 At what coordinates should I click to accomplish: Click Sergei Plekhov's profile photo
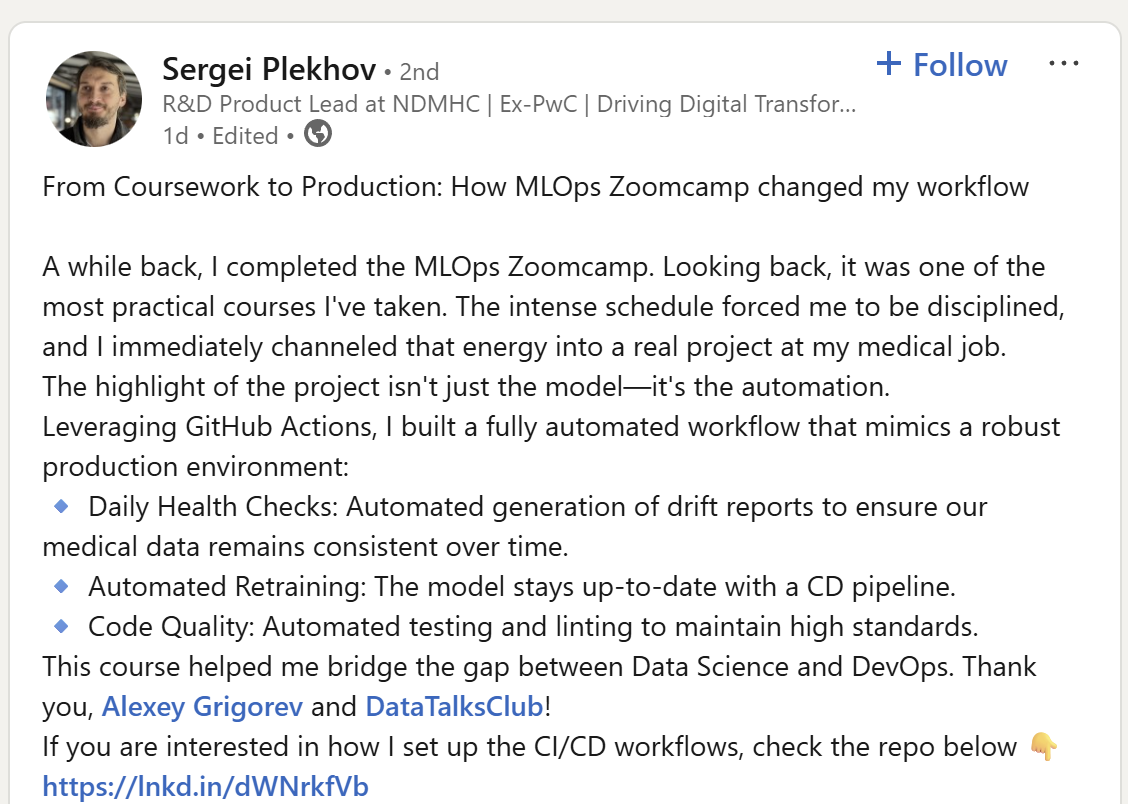94,99
